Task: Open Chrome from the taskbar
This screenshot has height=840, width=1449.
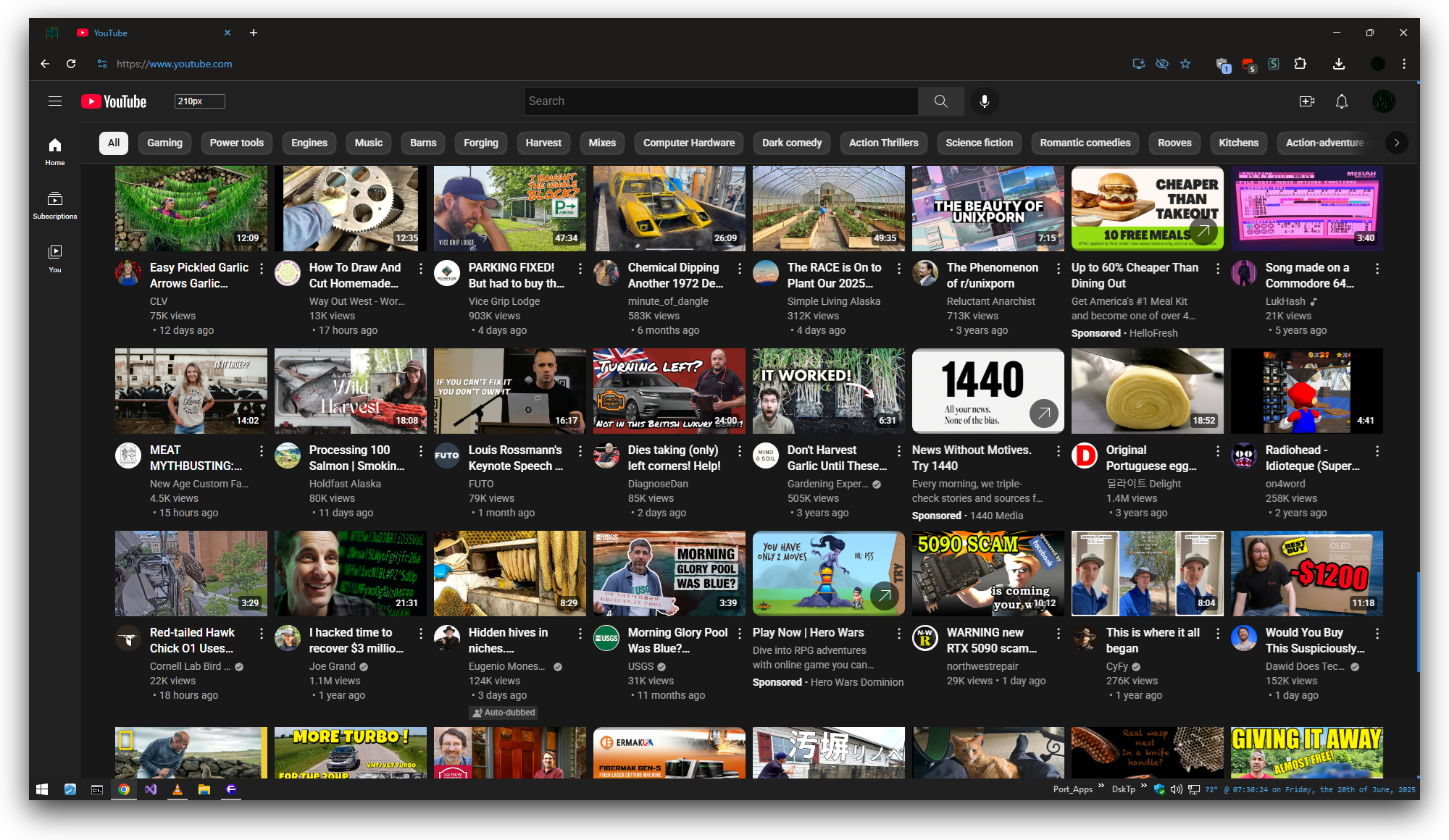Action: tap(124, 789)
